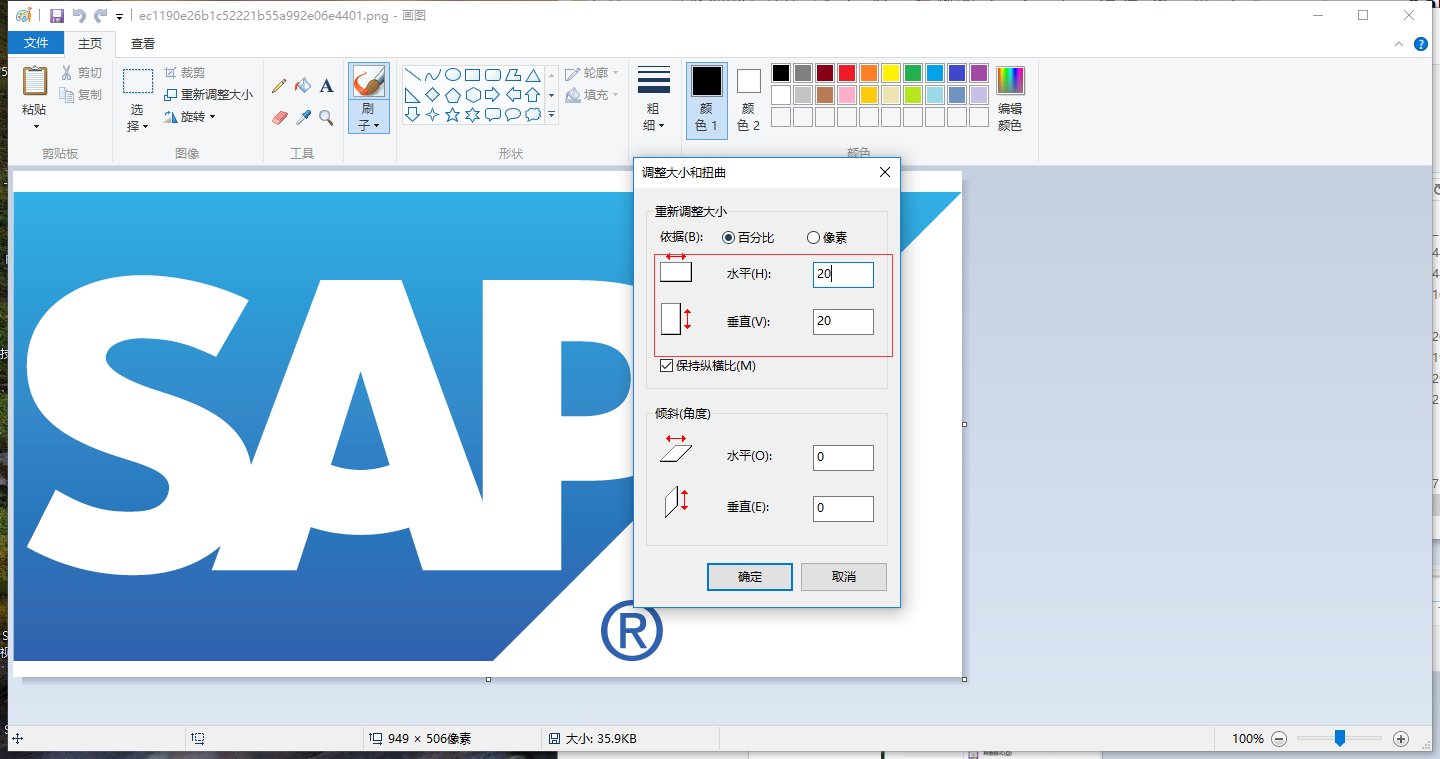This screenshot has width=1440, height=759.
Task: Click the skew 水平(O) horizontal input field
Action: coord(843,457)
